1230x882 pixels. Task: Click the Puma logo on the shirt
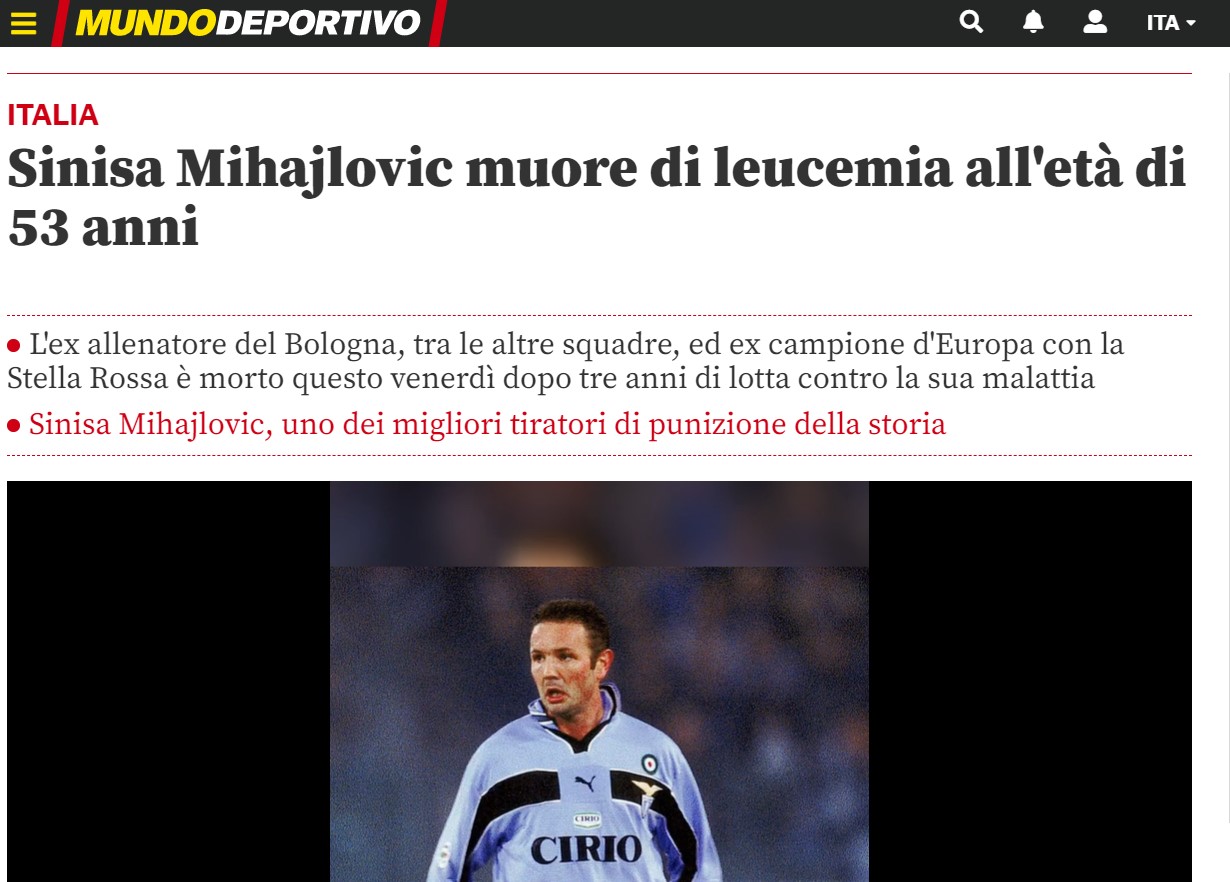(x=585, y=783)
